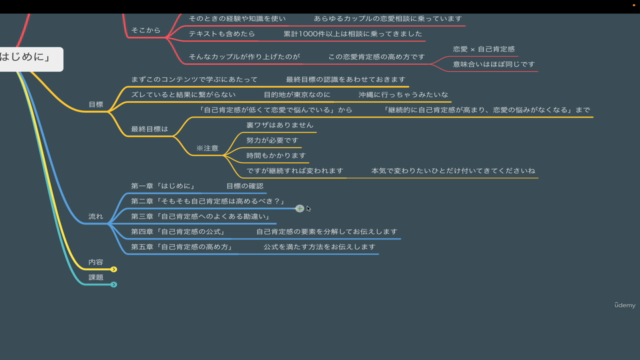640x360 pixels.
Task: Click 第一章「はじめに」 node
Action: pyautogui.click(x=163, y=186)
